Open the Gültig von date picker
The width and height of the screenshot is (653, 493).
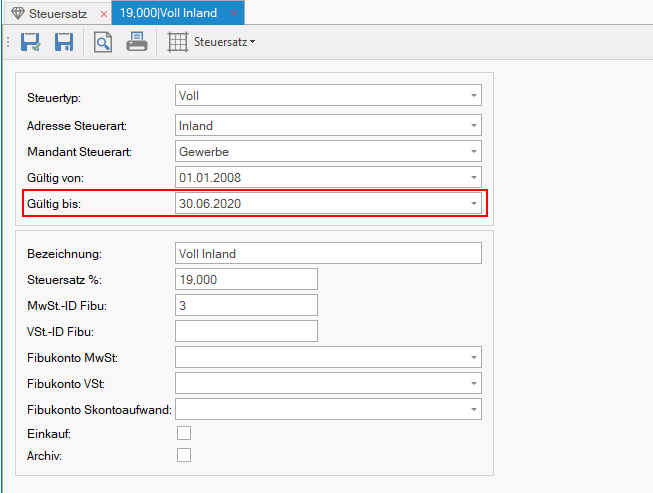474,177
